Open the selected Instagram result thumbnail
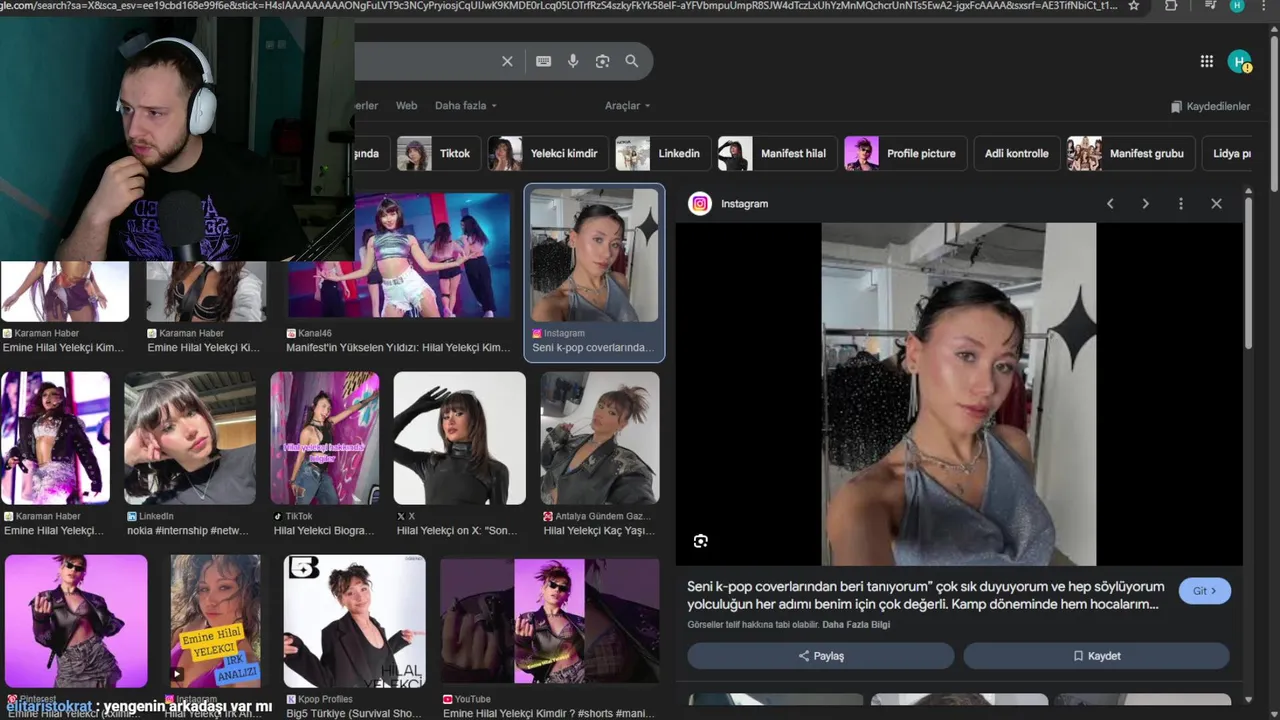This screenshot has width=1280, height=720. (x=594, y=256)
